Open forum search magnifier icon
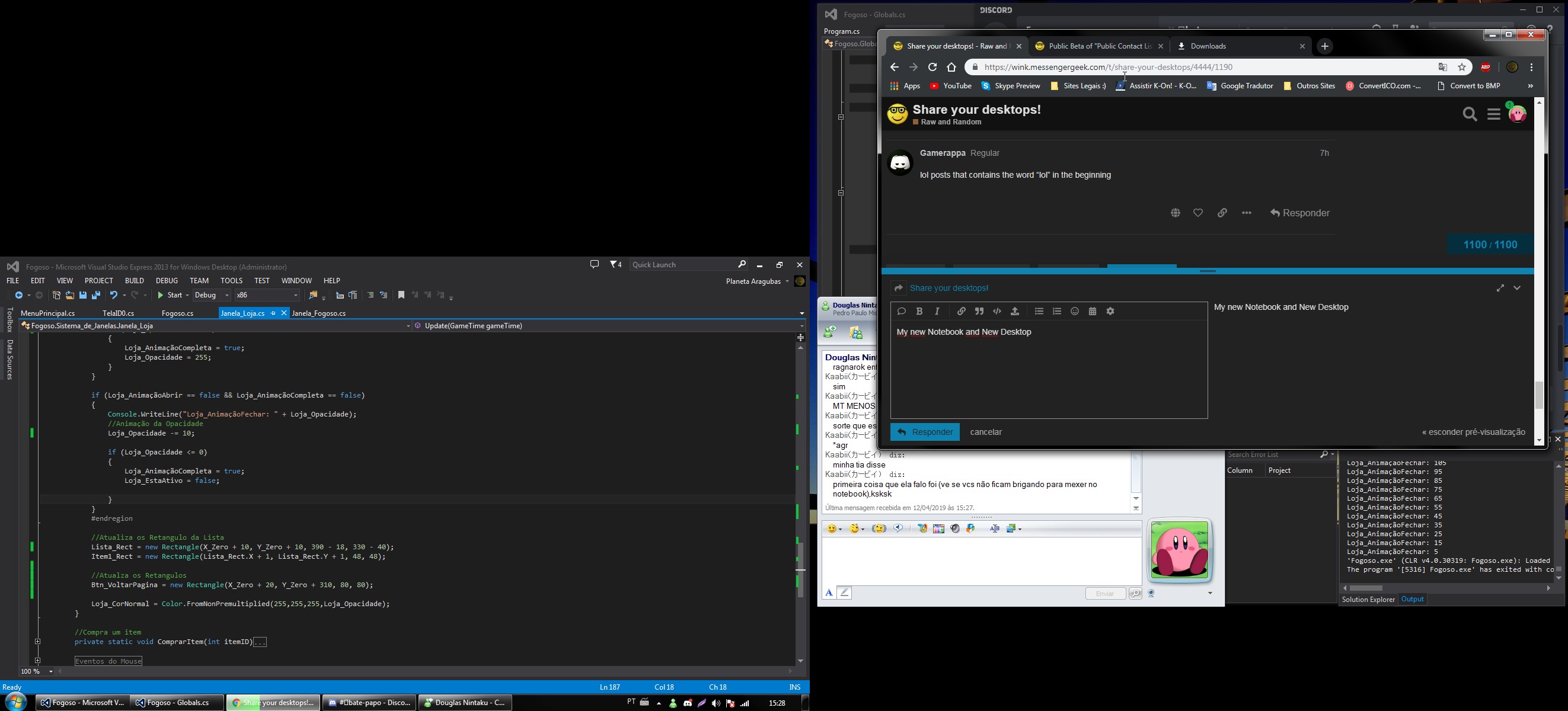 (x=1470, y=114)
